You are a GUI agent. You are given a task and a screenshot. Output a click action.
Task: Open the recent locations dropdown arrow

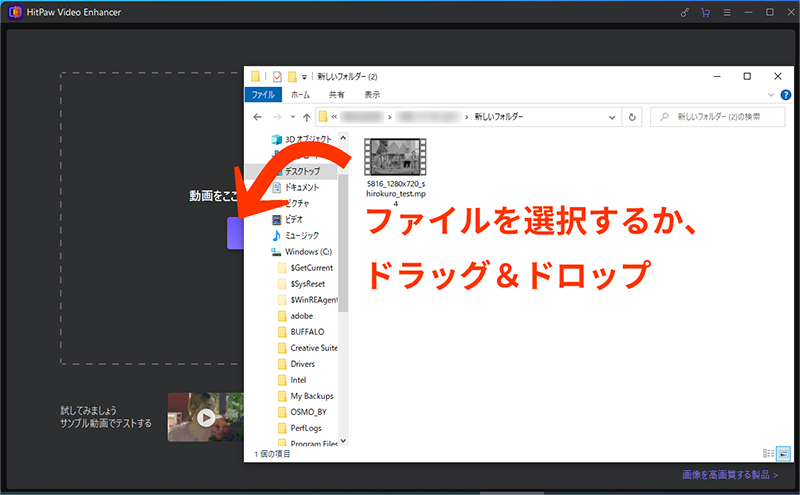coord(293,117)
